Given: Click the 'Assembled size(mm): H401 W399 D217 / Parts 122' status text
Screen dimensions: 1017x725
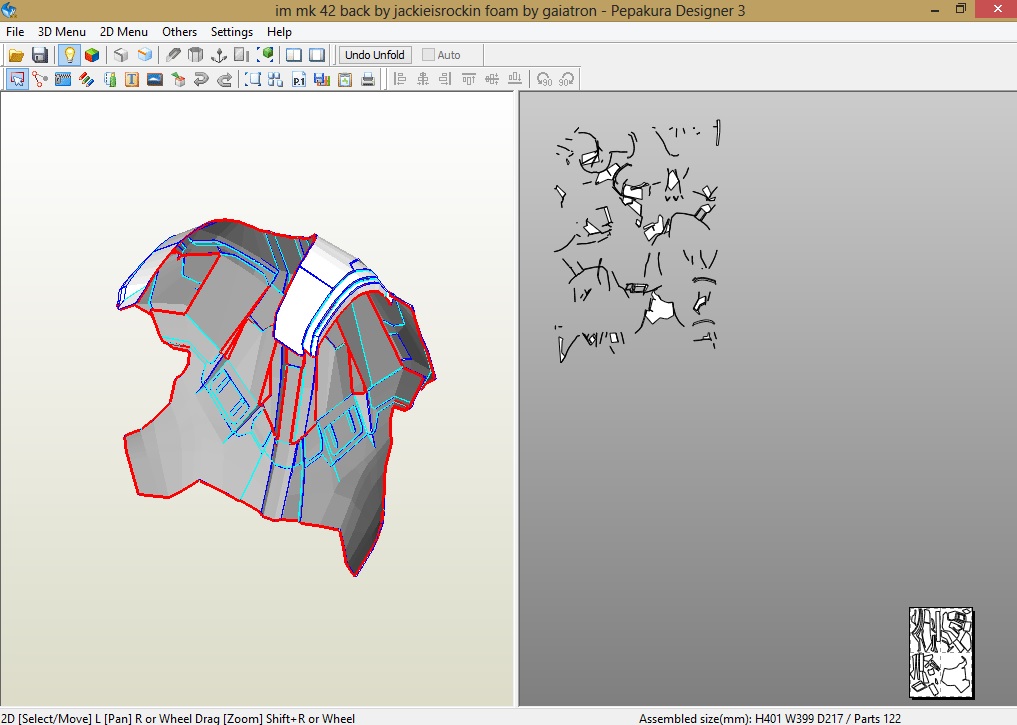Looking at the screenshot, I should coord(769,718).
